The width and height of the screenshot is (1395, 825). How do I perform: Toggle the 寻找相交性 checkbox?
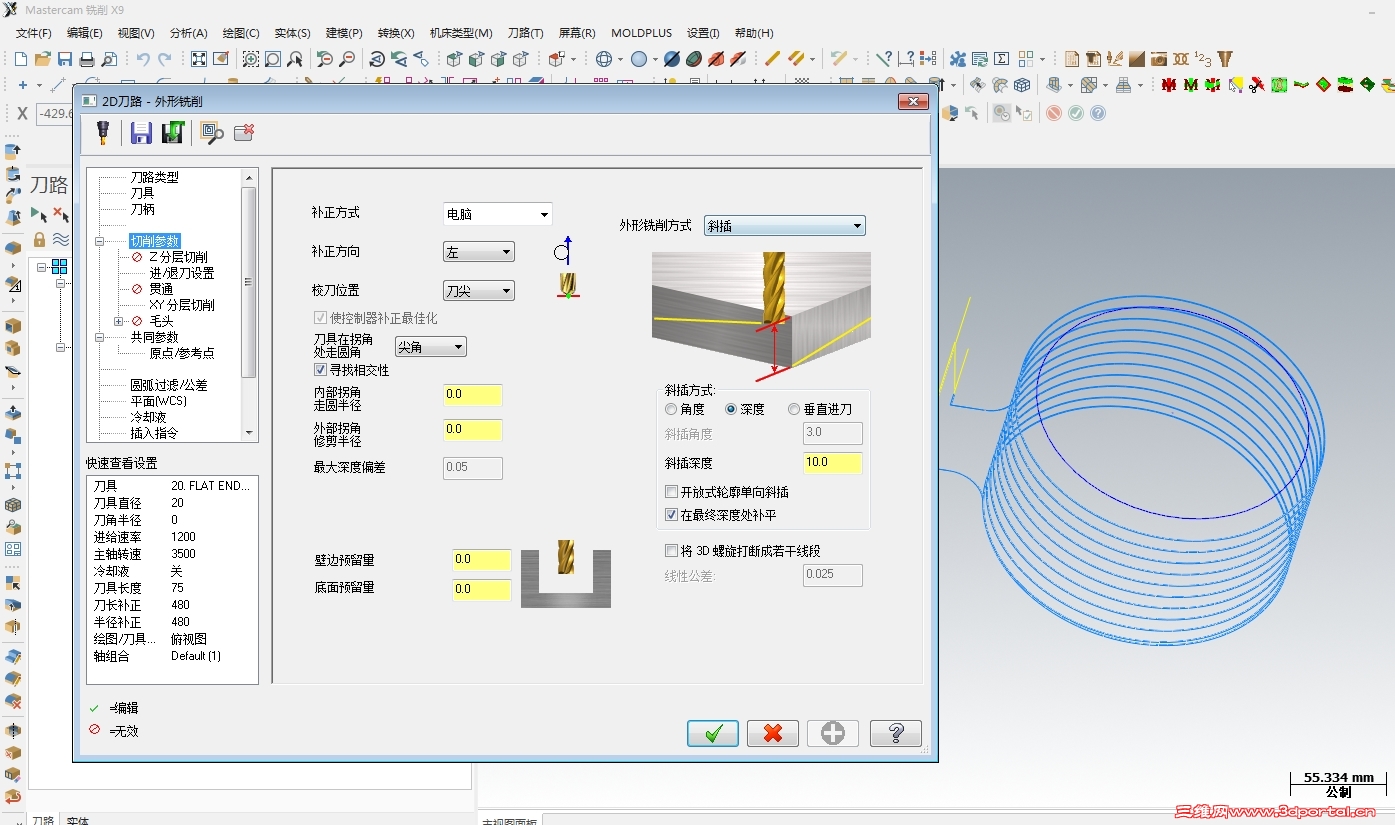coord(321,370)
